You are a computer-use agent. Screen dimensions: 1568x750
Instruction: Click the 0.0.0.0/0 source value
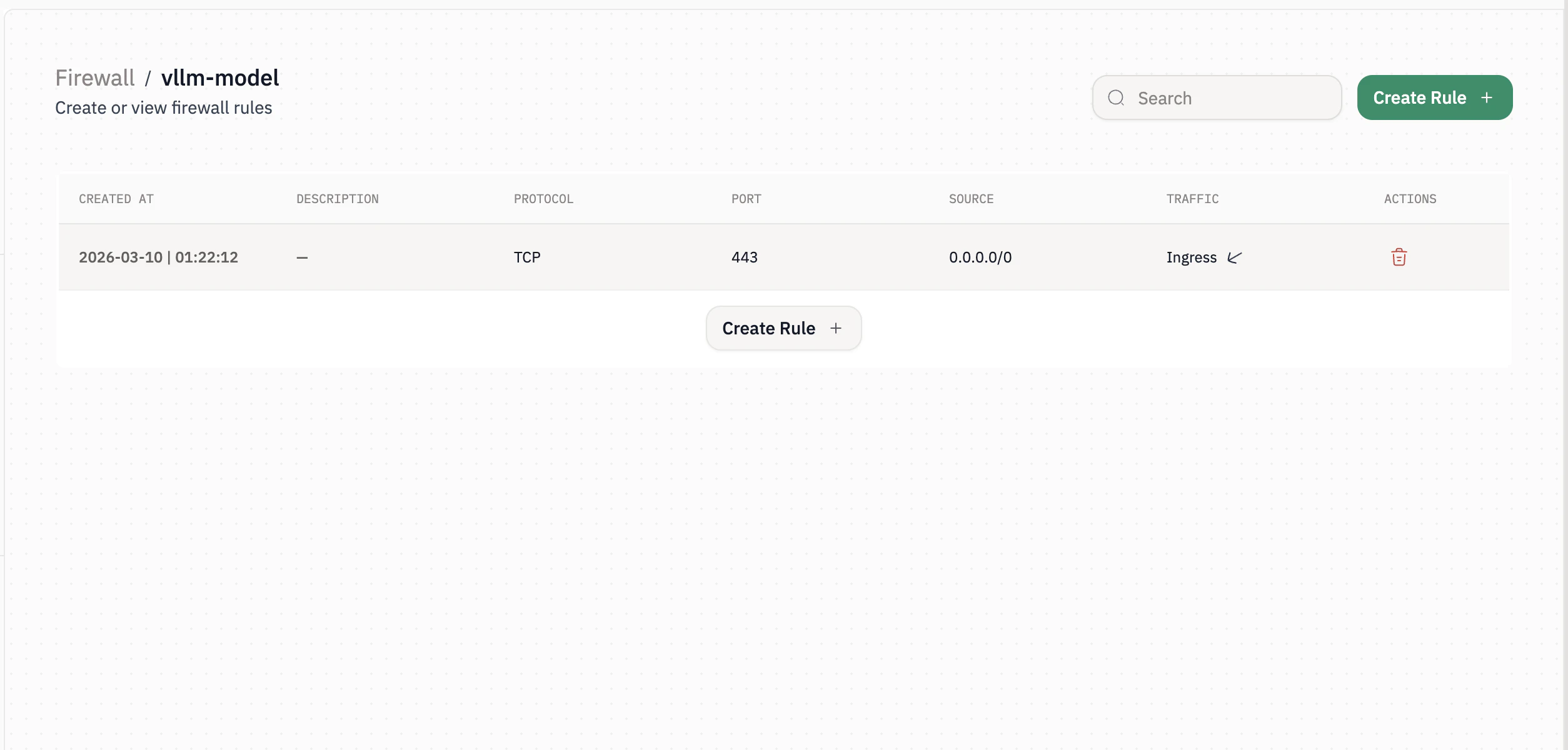[x=980, y=257]
